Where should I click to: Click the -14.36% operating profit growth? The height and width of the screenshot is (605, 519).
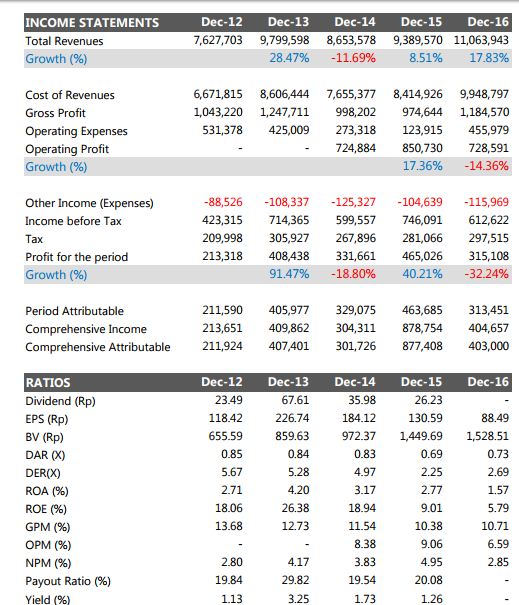click(486, 166)
